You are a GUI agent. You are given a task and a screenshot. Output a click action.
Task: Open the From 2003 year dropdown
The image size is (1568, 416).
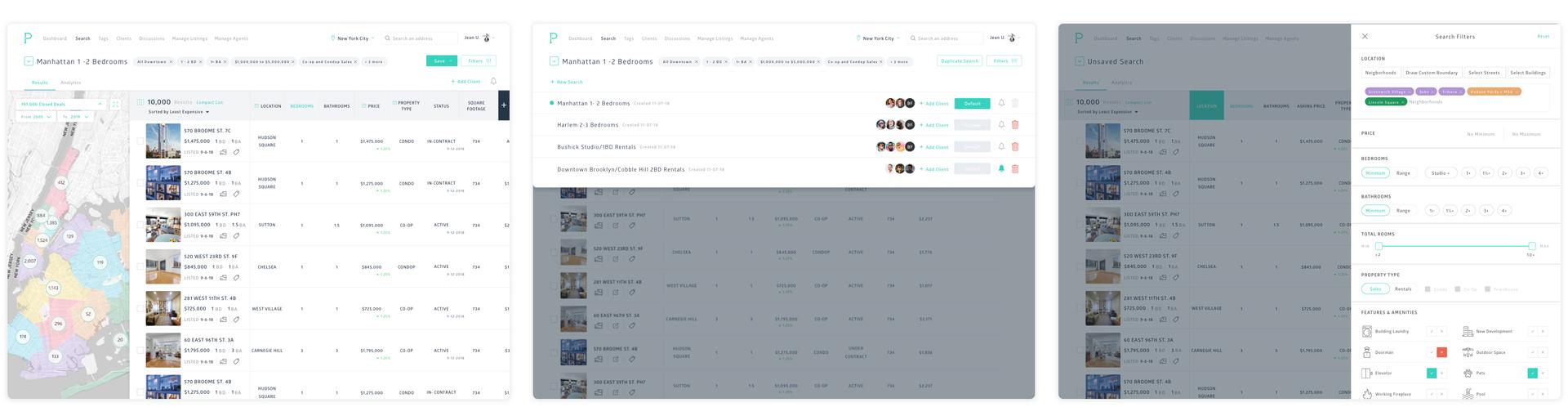37,117
